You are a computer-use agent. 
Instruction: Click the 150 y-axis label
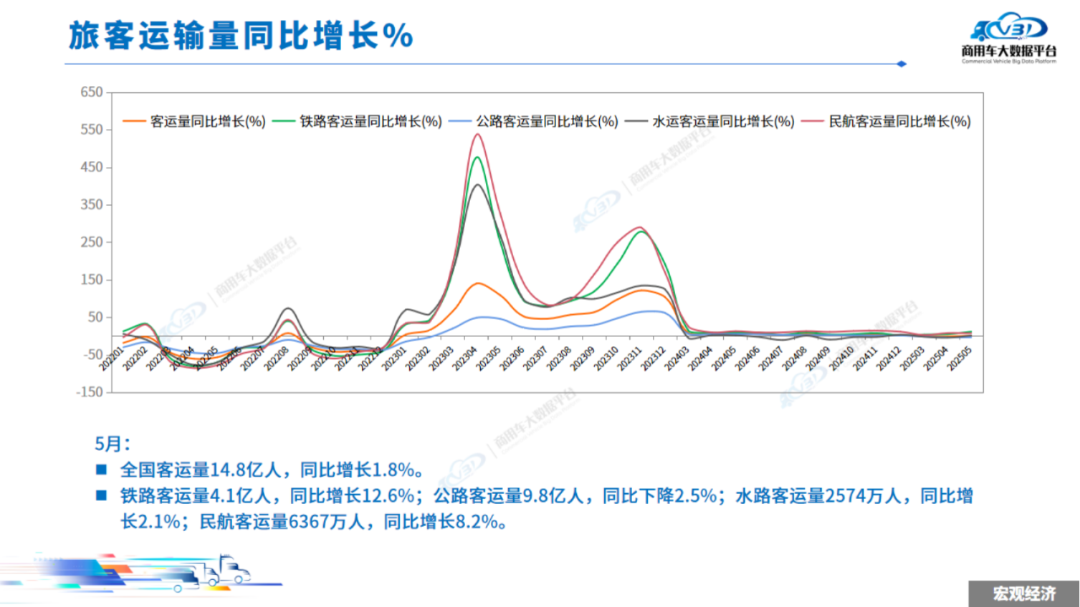point(92,280)
